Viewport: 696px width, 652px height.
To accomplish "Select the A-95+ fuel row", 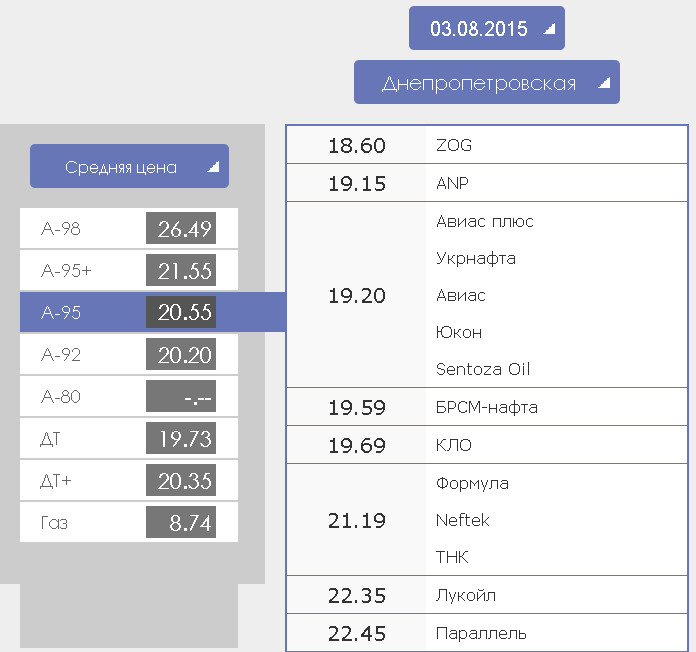I will [x=129, y=270].
